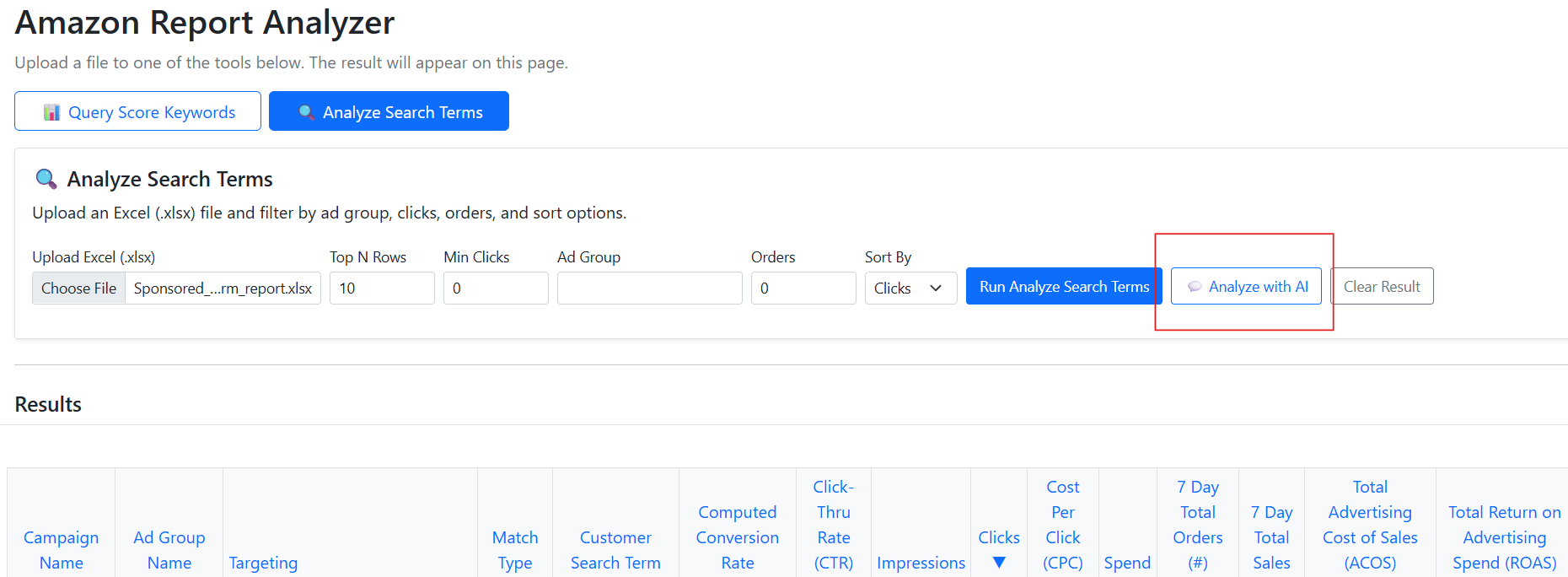Click Choose File to upload Excel
This screenshot has height=577, width=1568.
(79, 288)
